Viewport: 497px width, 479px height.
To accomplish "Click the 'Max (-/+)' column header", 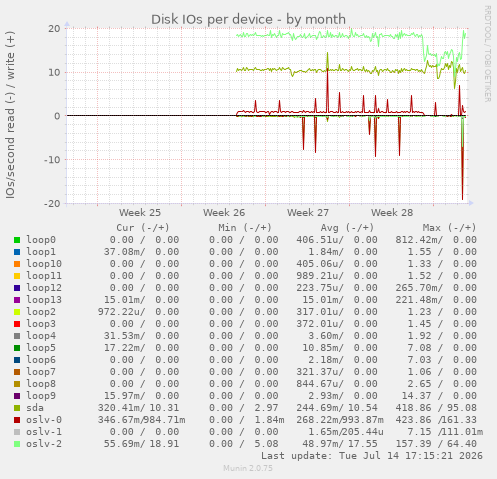I will point(450,228).
